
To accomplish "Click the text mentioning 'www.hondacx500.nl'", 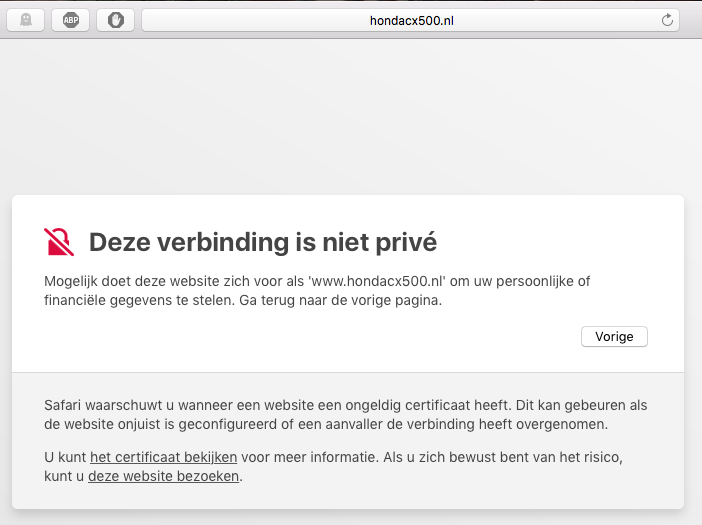I will 317,290.
